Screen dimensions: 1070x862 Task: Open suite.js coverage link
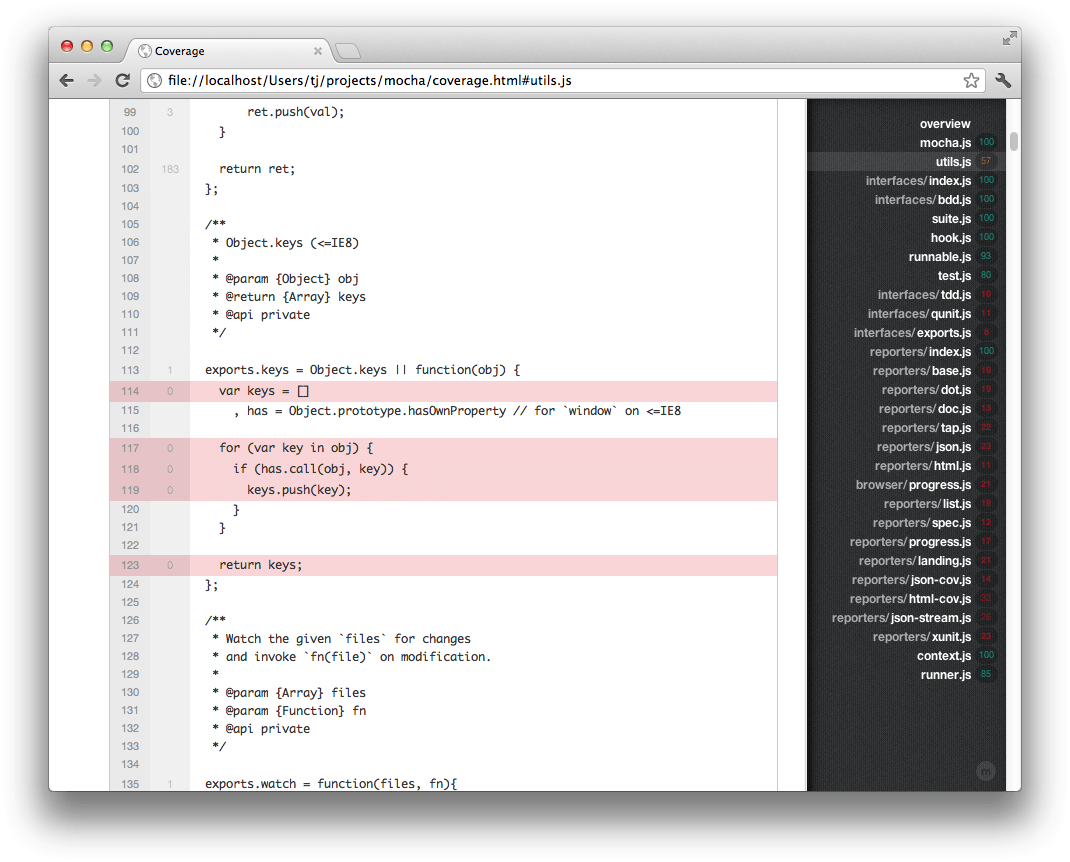click(x=951, y=219)
